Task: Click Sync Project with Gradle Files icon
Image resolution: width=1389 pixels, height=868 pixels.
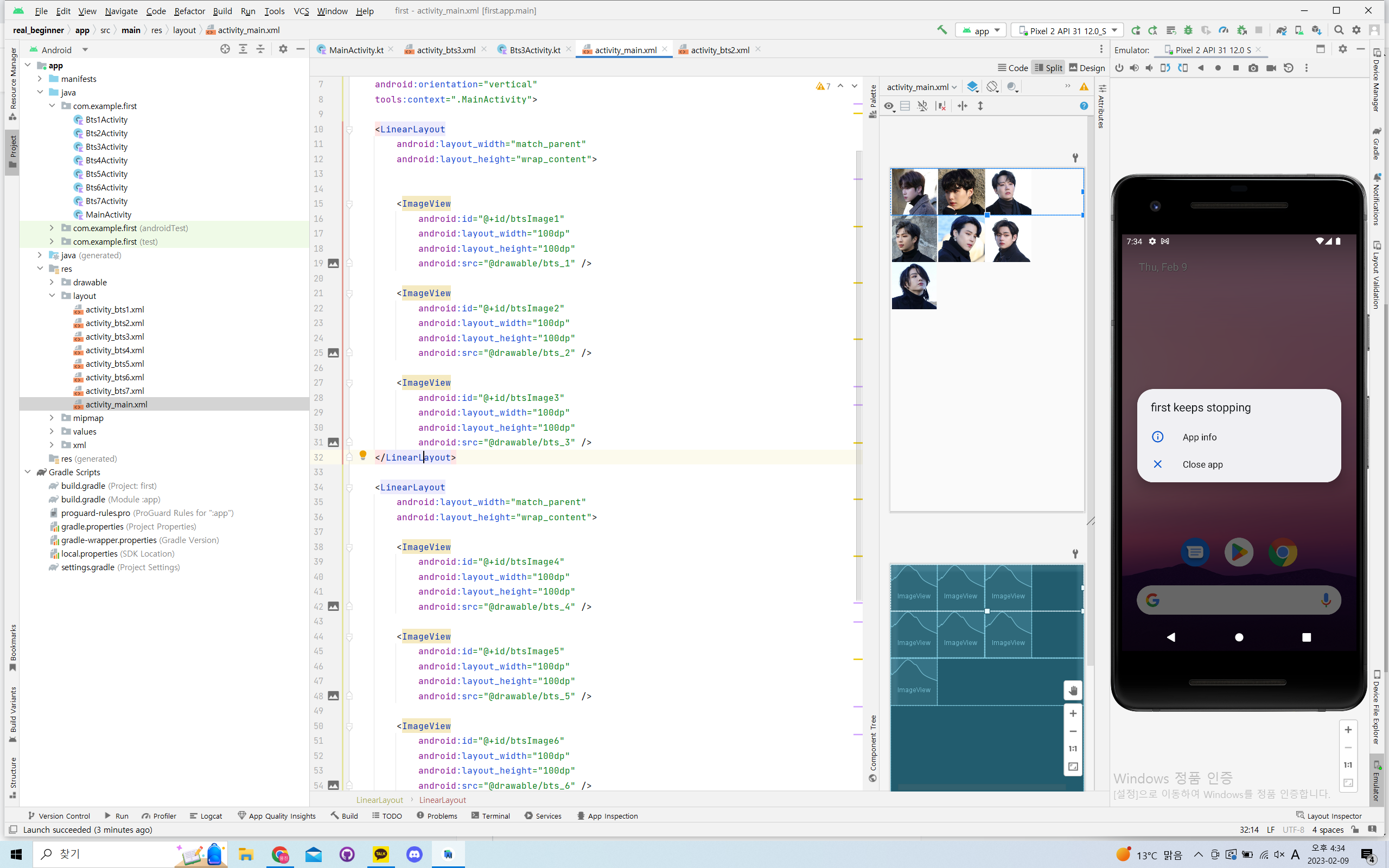Action: click(x=1281, y=30)
